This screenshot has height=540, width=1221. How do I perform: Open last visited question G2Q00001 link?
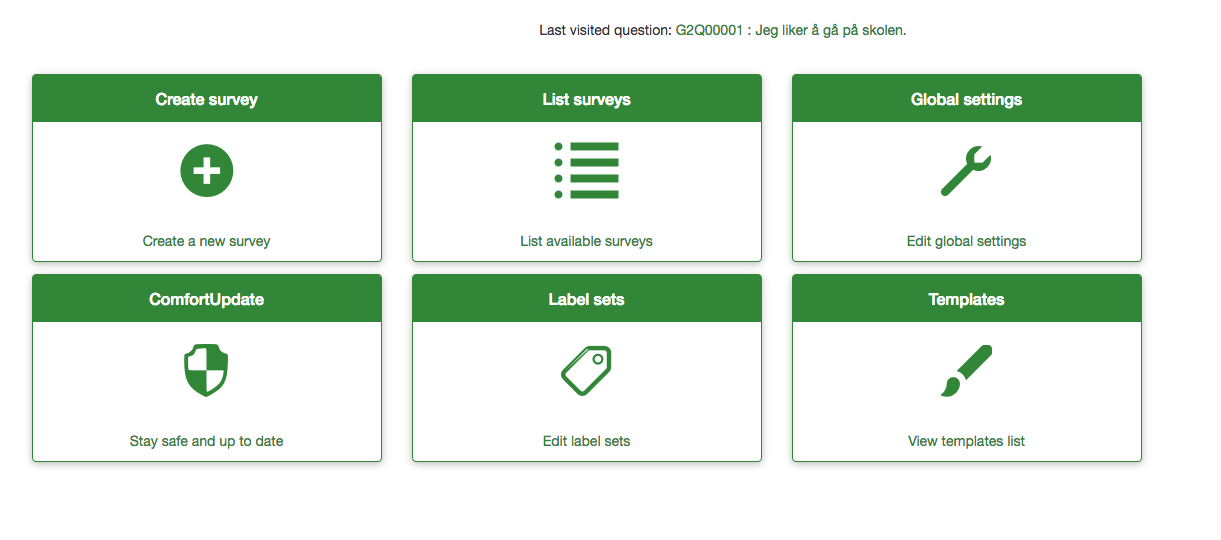pos(791,30)
